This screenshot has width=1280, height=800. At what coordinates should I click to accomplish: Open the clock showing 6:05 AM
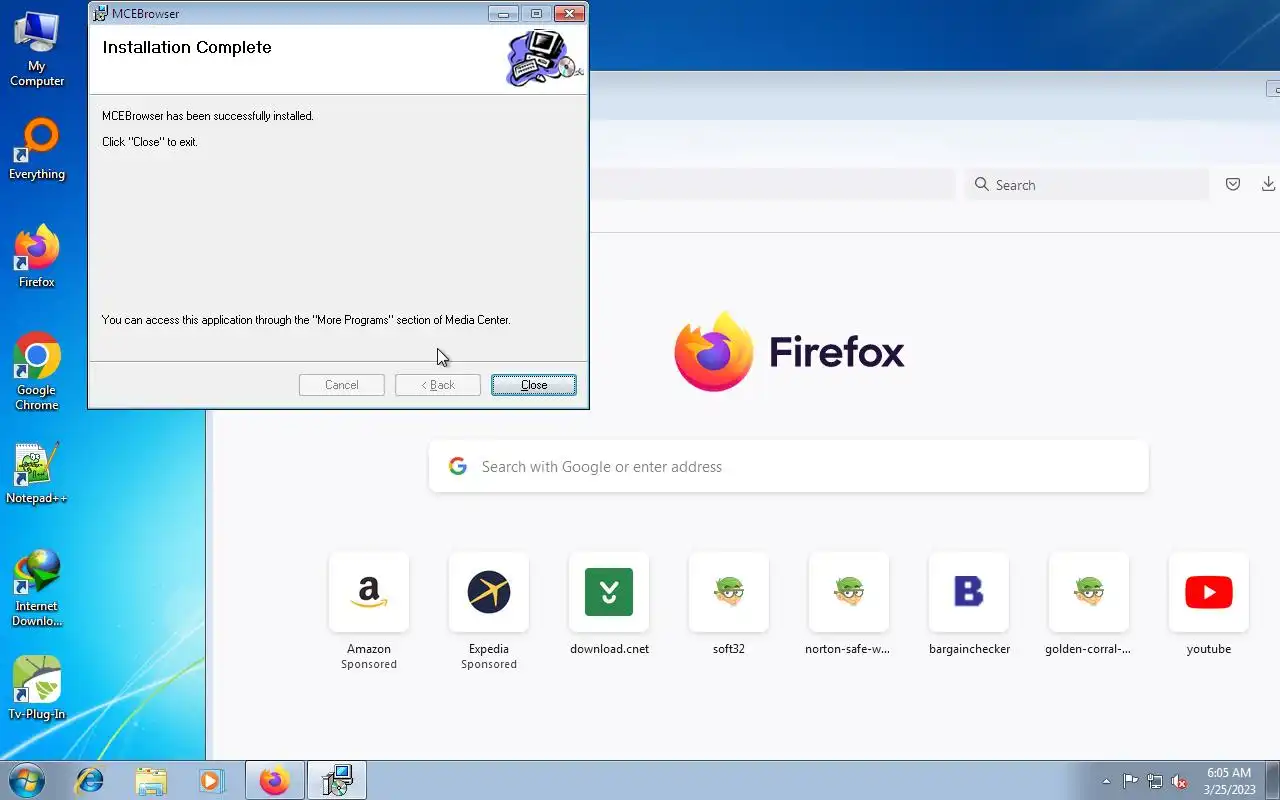(x=1229, y=781)
